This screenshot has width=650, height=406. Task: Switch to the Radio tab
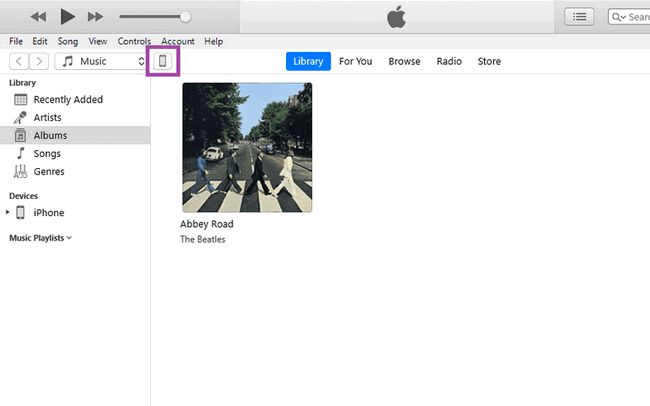[x=449, y=61]
